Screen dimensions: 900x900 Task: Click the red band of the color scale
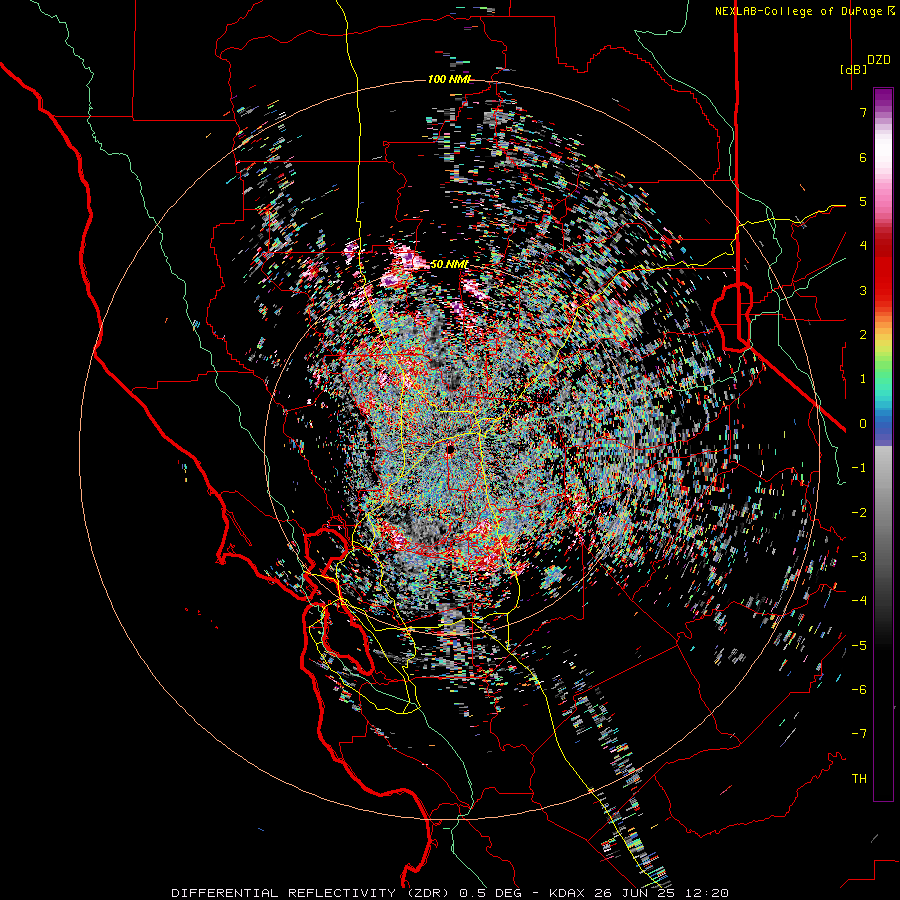click(883, 270)
